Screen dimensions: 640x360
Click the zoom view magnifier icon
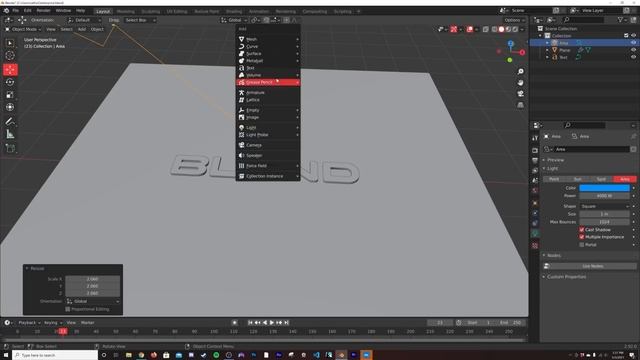[520, 71]
